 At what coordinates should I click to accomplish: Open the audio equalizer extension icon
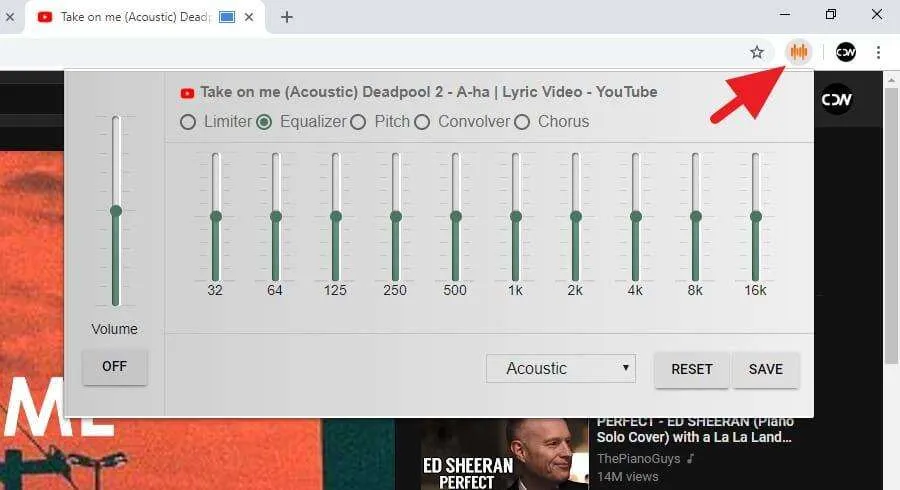(798, 52)
